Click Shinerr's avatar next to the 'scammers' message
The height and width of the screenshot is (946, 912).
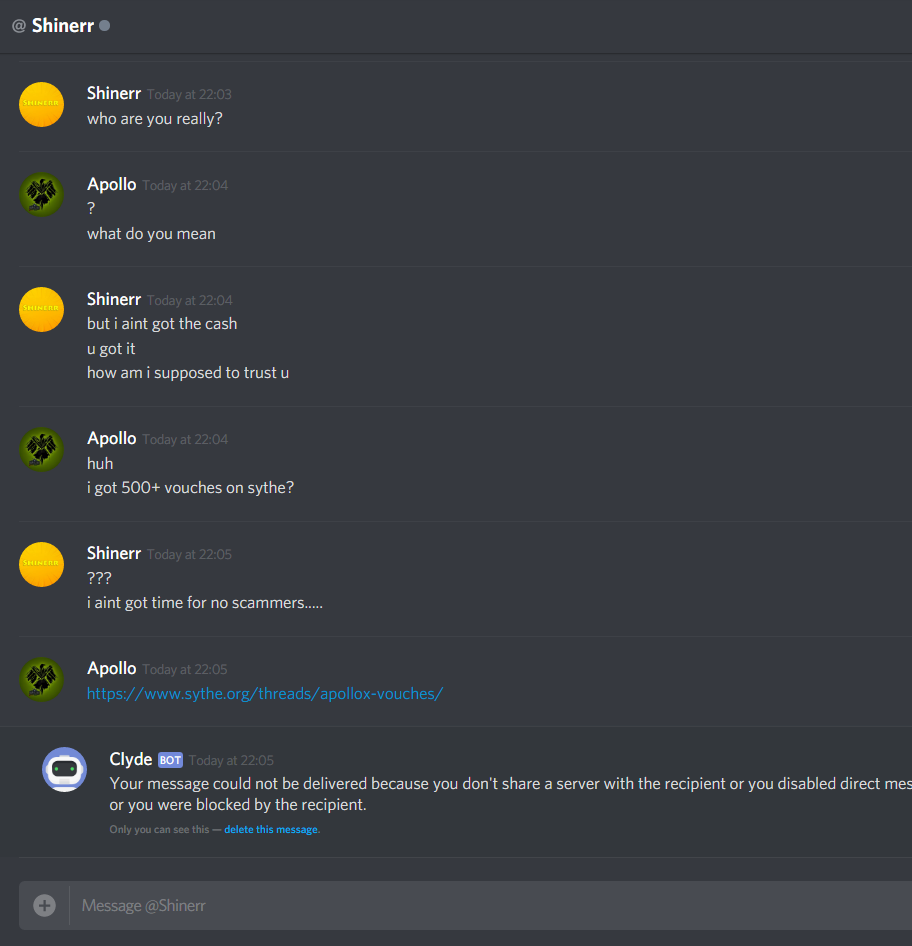pyautogui.click(x=42, y=564)
